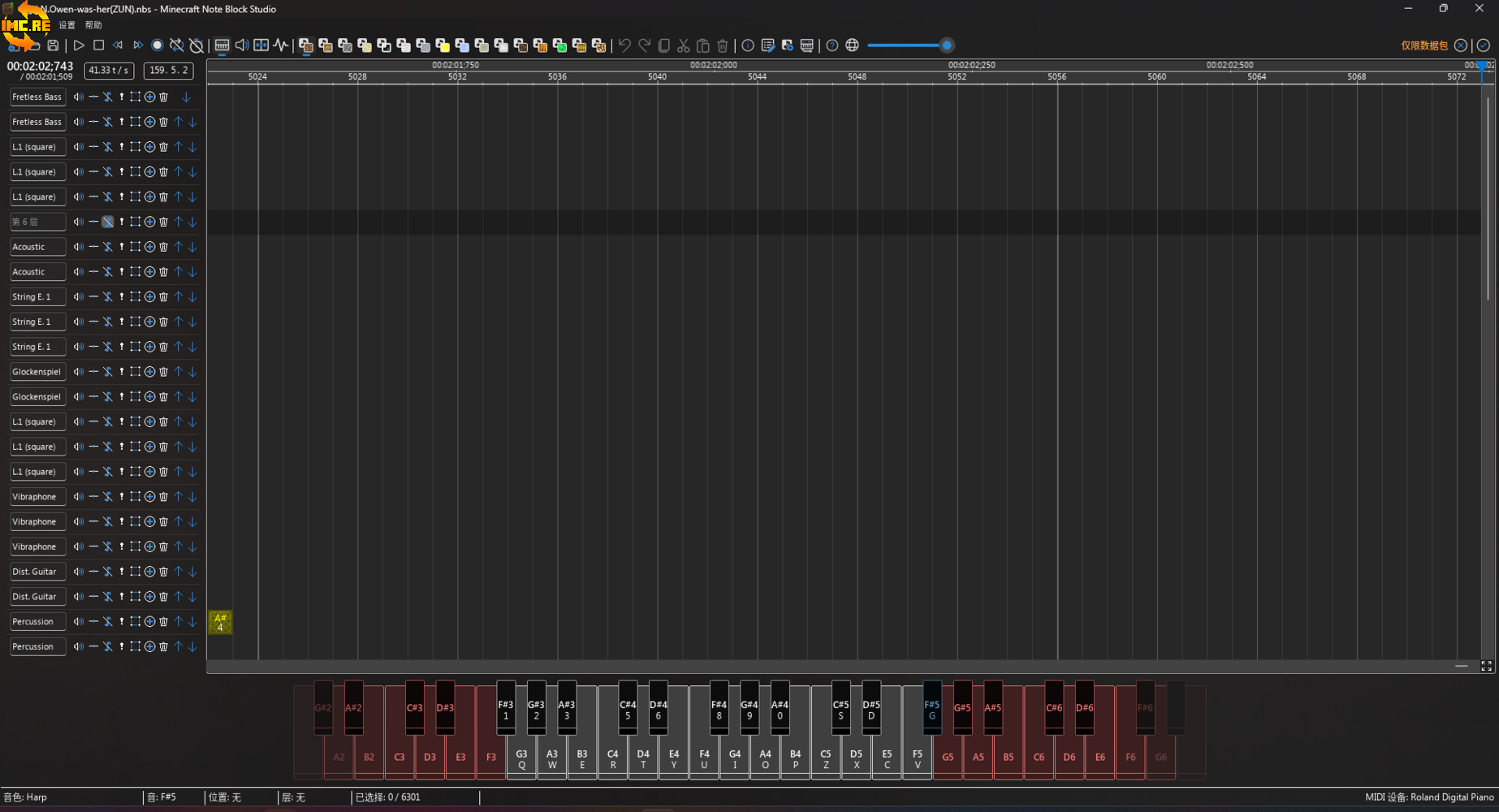The height and width of the screenshot is (812, 1499).
Task: Add a layer using the Vibraphone row plus icon
Action: (149, 497)
